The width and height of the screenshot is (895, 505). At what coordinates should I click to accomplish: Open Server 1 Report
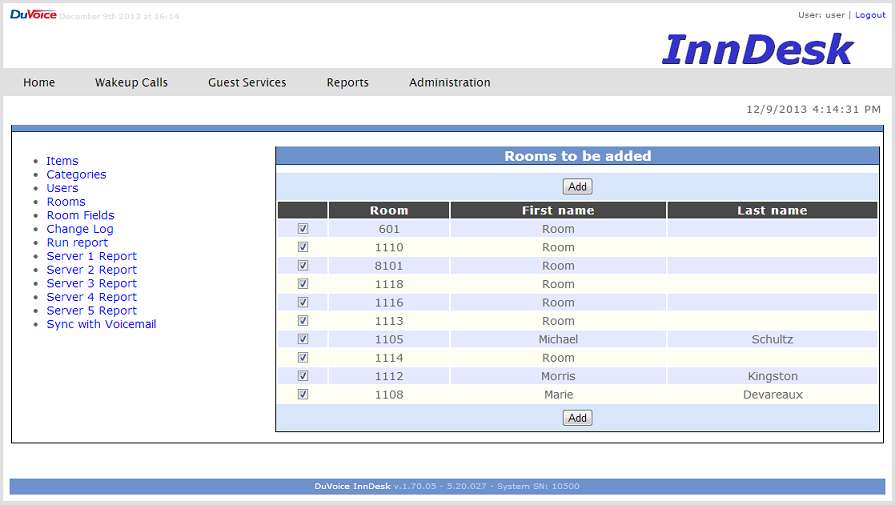(x=92, y=256)
